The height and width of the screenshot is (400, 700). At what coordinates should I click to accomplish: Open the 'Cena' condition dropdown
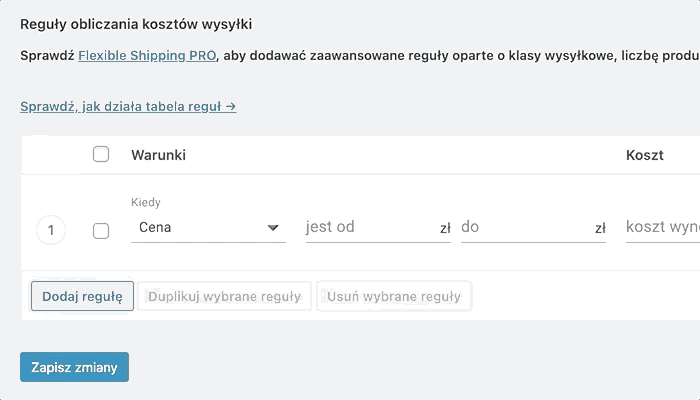(200, 228)
